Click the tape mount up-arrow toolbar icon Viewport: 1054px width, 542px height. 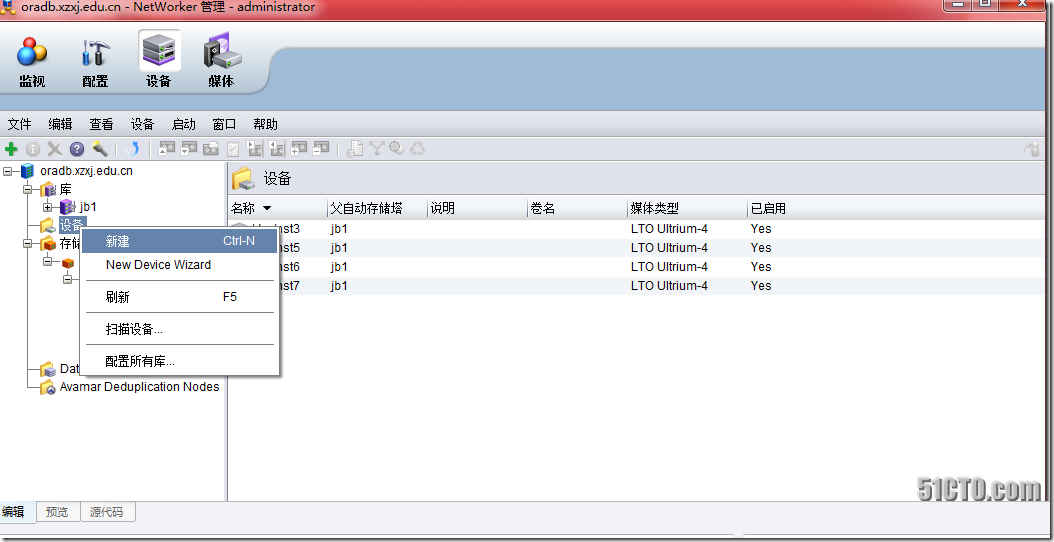[167, 148]
